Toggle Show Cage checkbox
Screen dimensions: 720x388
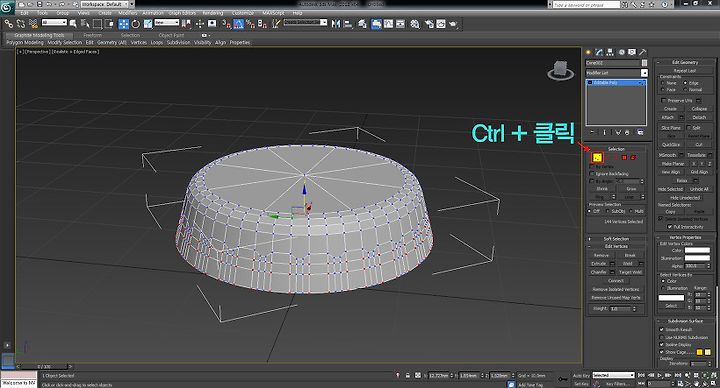pyautogui.click(x=662, y=352)
